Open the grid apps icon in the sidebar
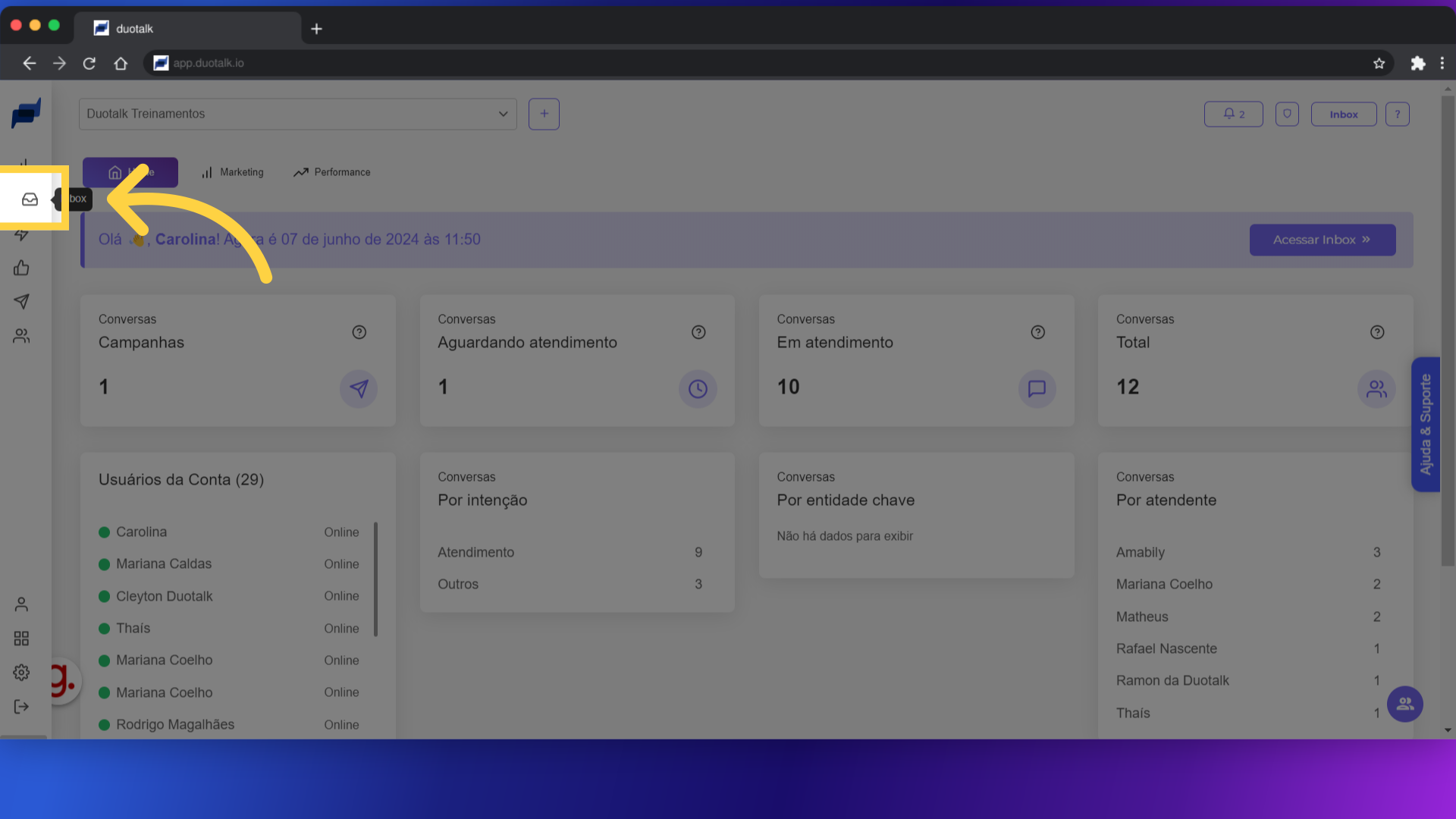This screenshot has height=819, width=1456. 21,639
